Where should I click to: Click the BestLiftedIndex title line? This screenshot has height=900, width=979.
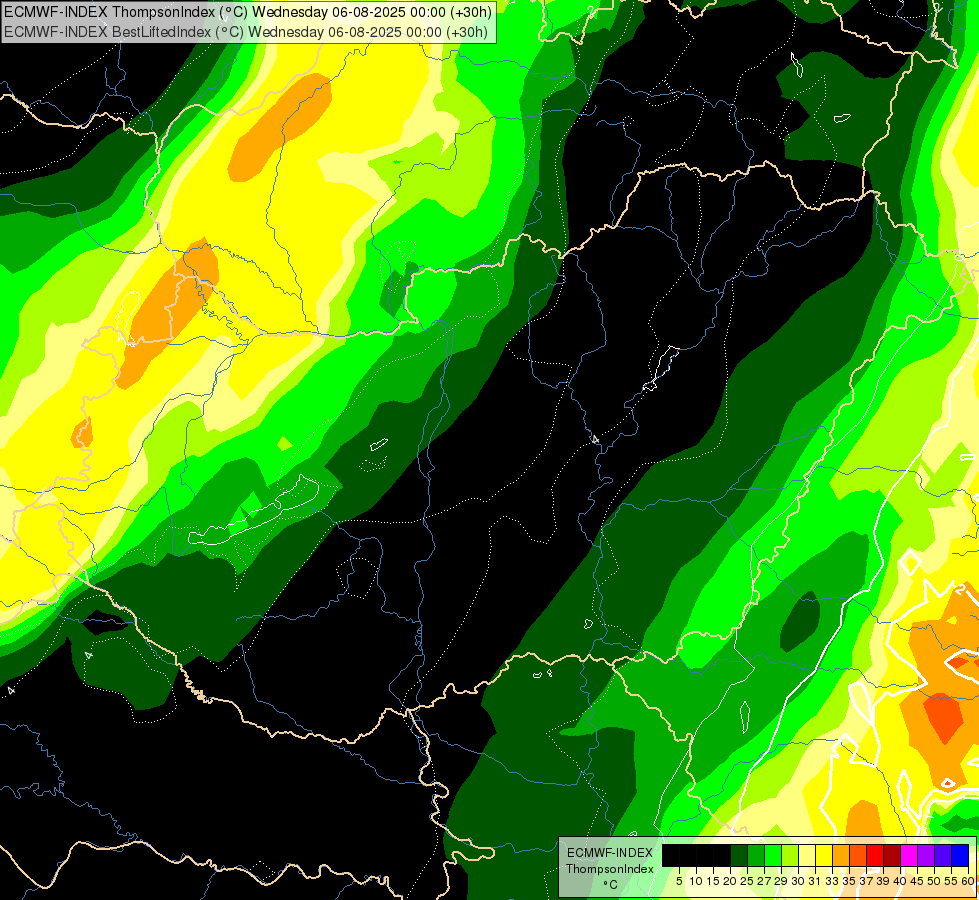[x=245, y=32]
